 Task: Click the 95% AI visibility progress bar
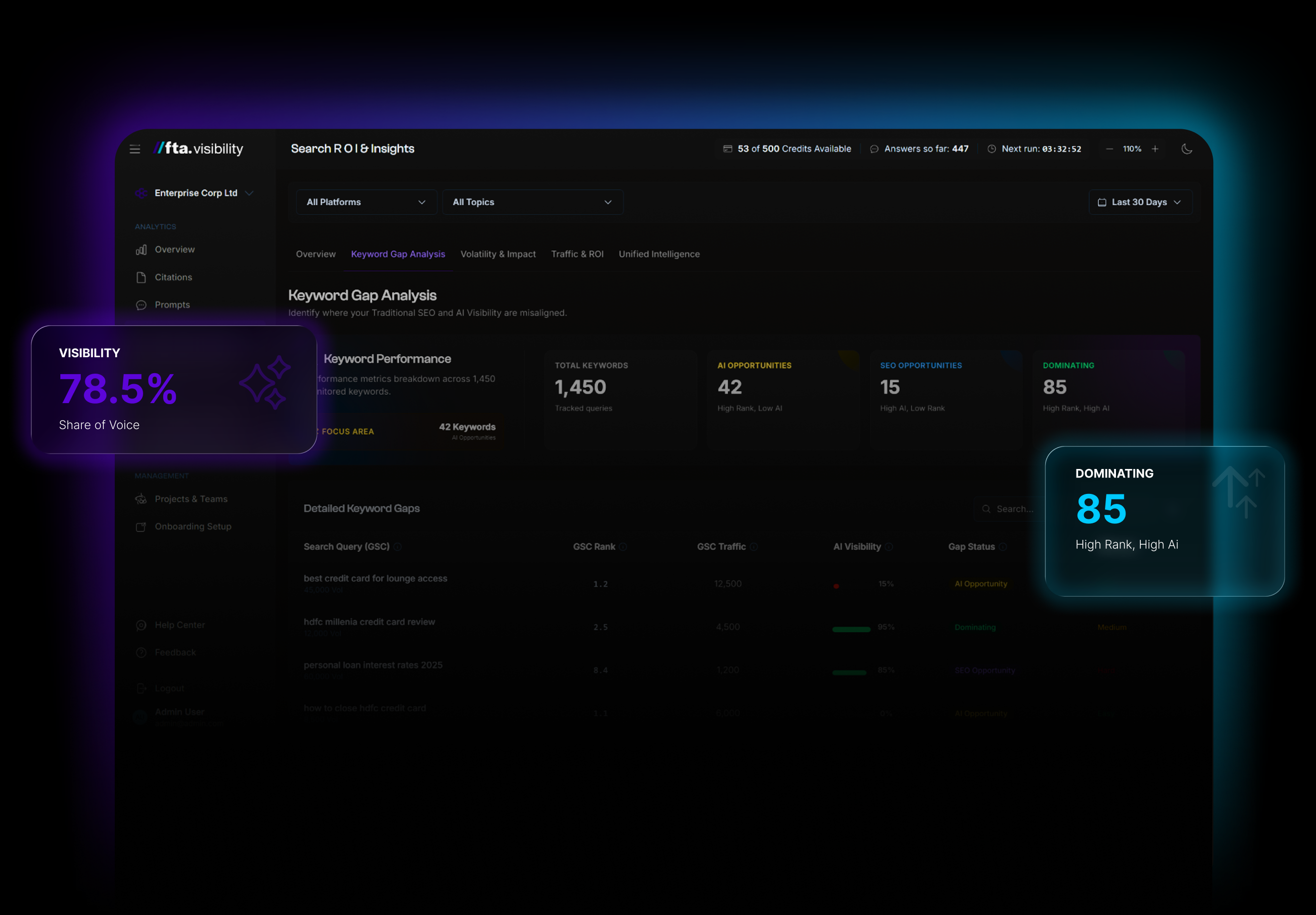pyautogui.click(x=851, y=630)
